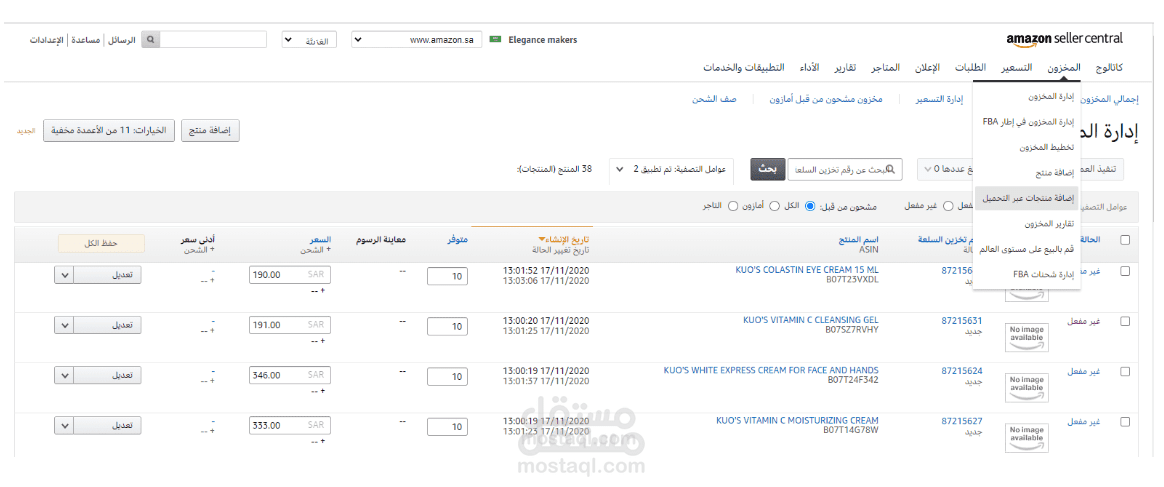Image resolution: width=1164 pixels, height=487 pixels.
Task: Open the الإعلان navigation menu
Action: point(925,68)
